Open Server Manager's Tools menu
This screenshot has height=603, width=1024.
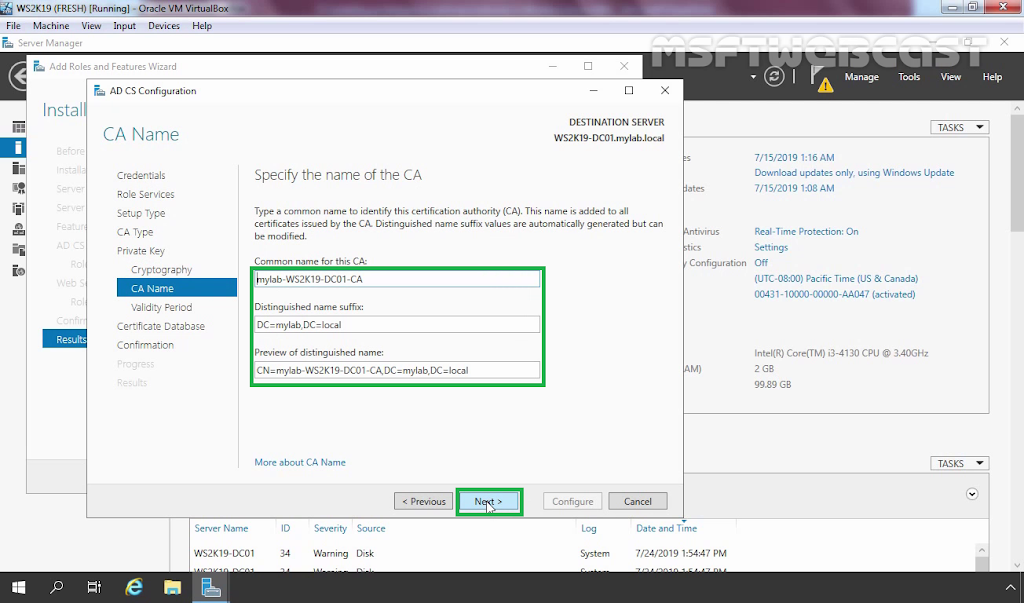click(x=909, y=76)
